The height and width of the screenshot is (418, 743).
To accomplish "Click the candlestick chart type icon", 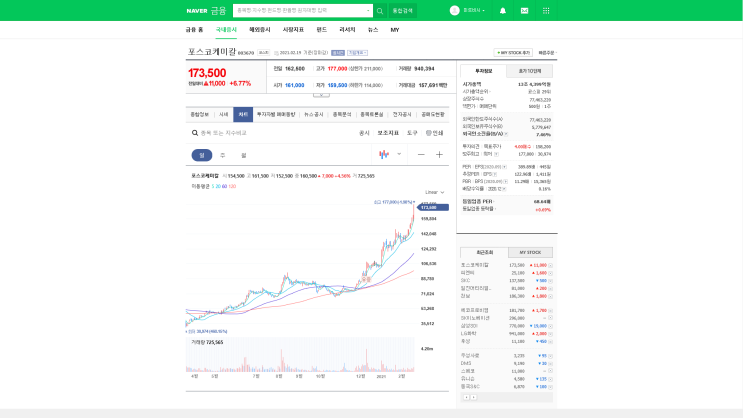I will click(x=384, y=154).
